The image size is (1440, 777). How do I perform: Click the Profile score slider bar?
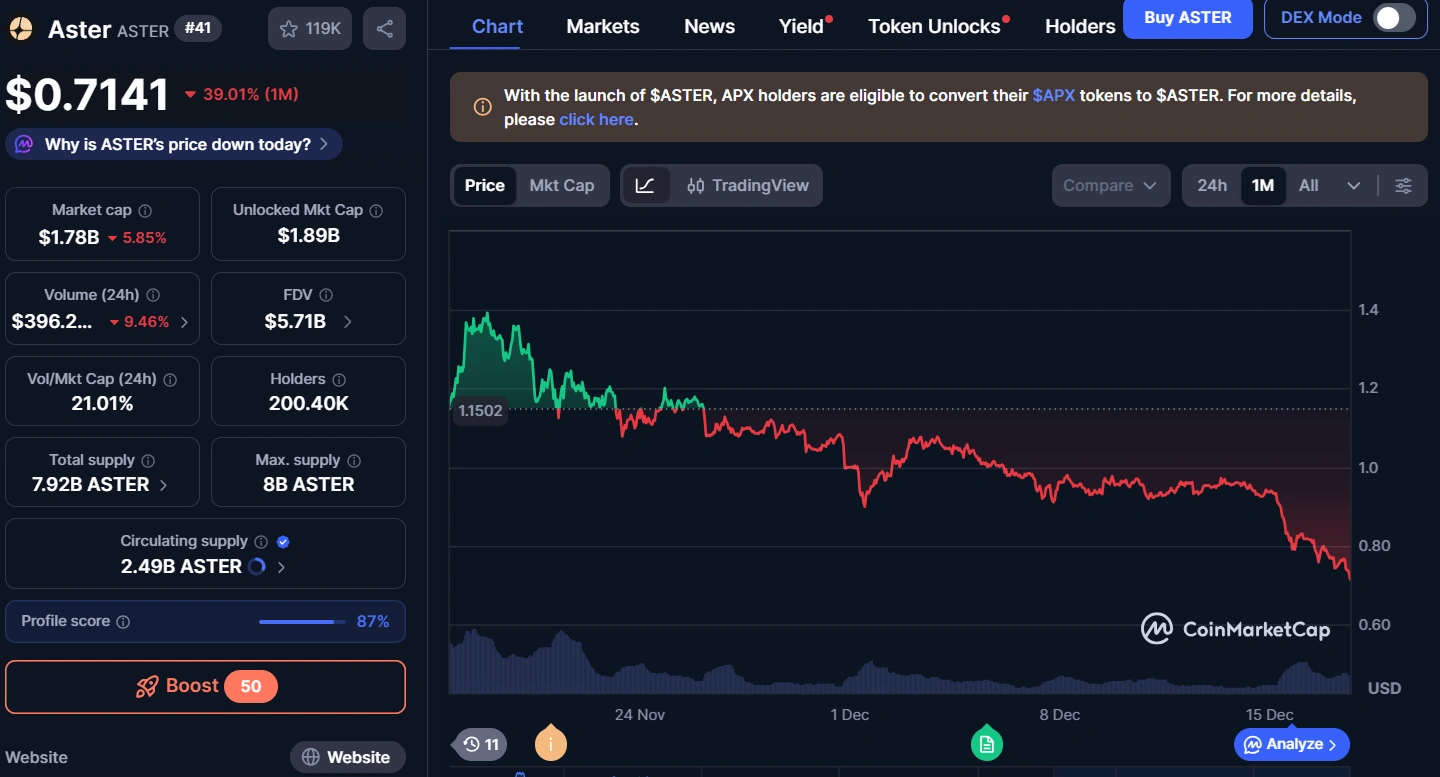coord(300,621)
